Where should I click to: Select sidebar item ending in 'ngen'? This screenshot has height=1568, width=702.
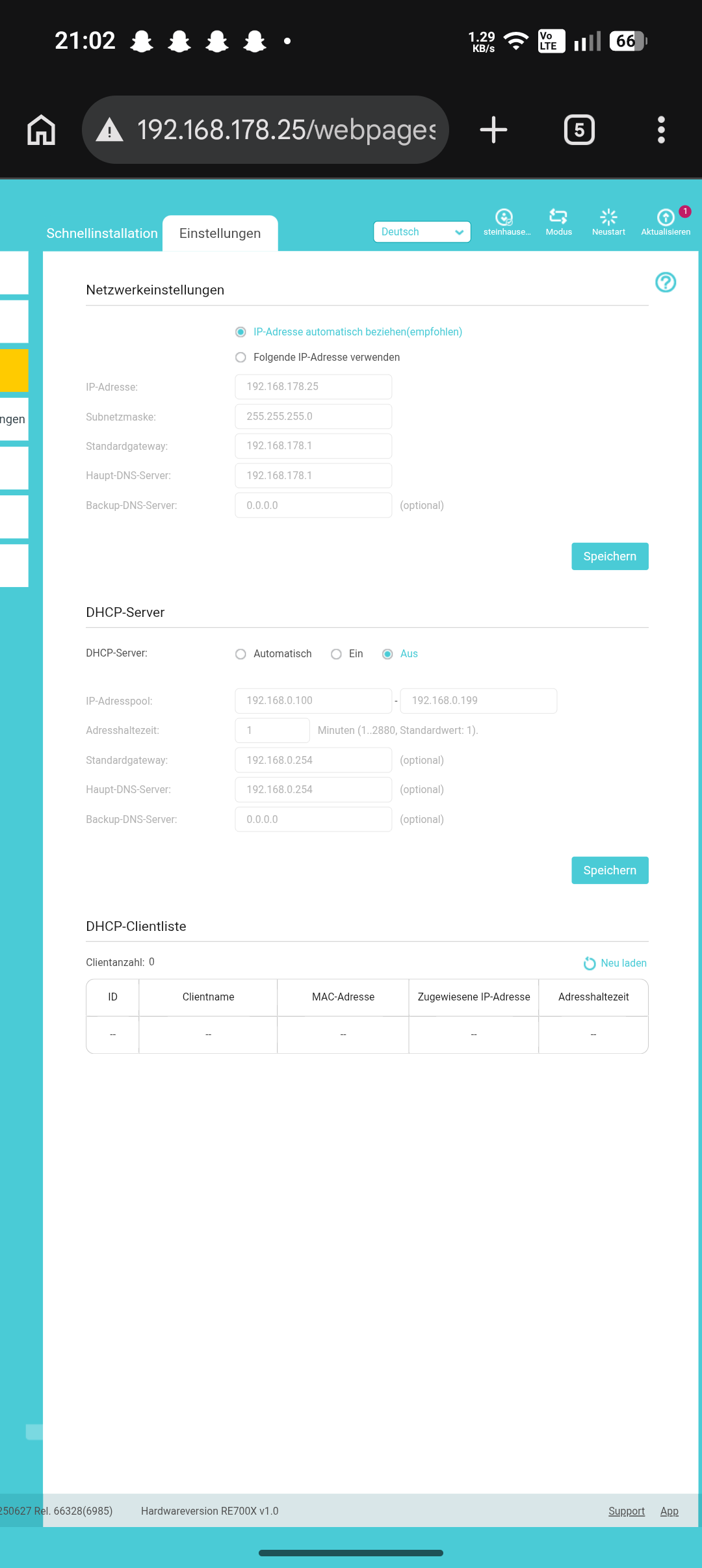pyautogui.click(x=14, y=419)
